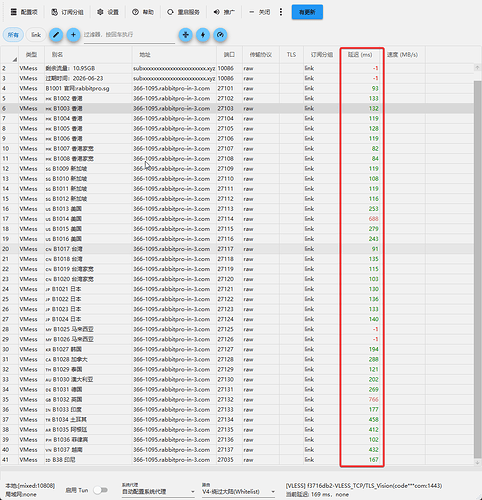Switch to the link group tab
This screenshot has width=482, height=500.
pos(36,35)
